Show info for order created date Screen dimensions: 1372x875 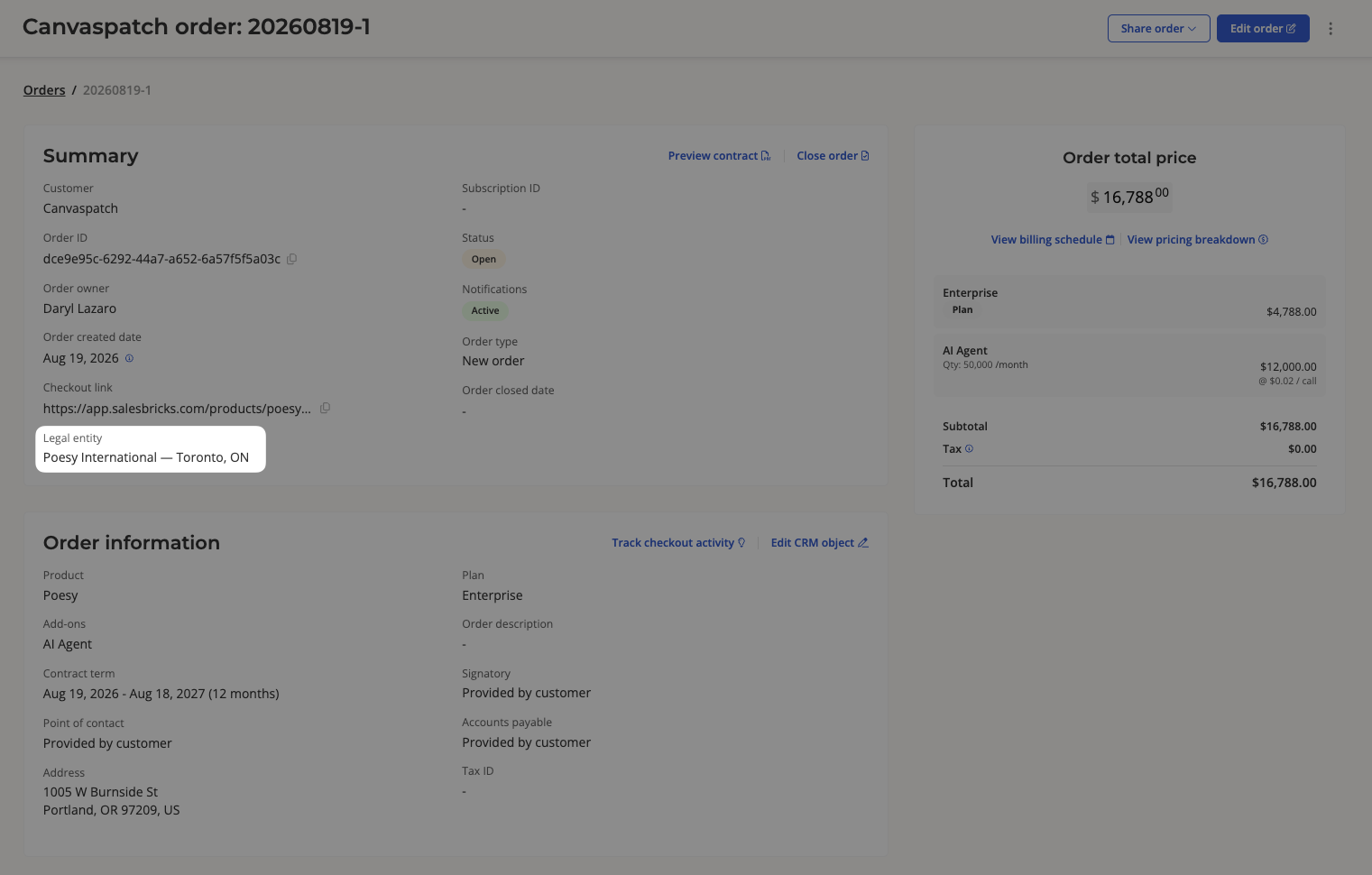(129, 358)
